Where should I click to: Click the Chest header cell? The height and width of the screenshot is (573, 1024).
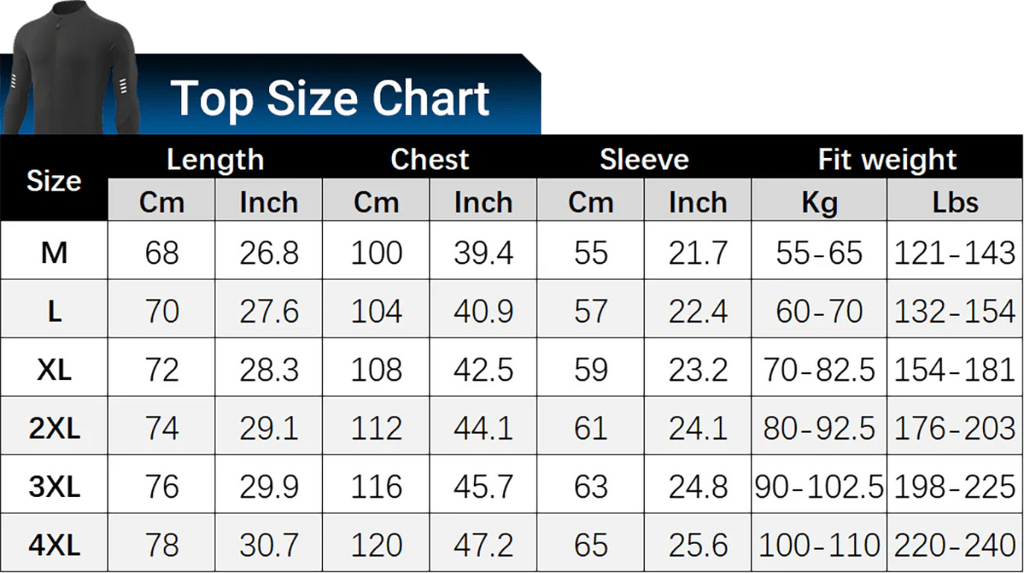pyautogui.click(x=430, y=159)
